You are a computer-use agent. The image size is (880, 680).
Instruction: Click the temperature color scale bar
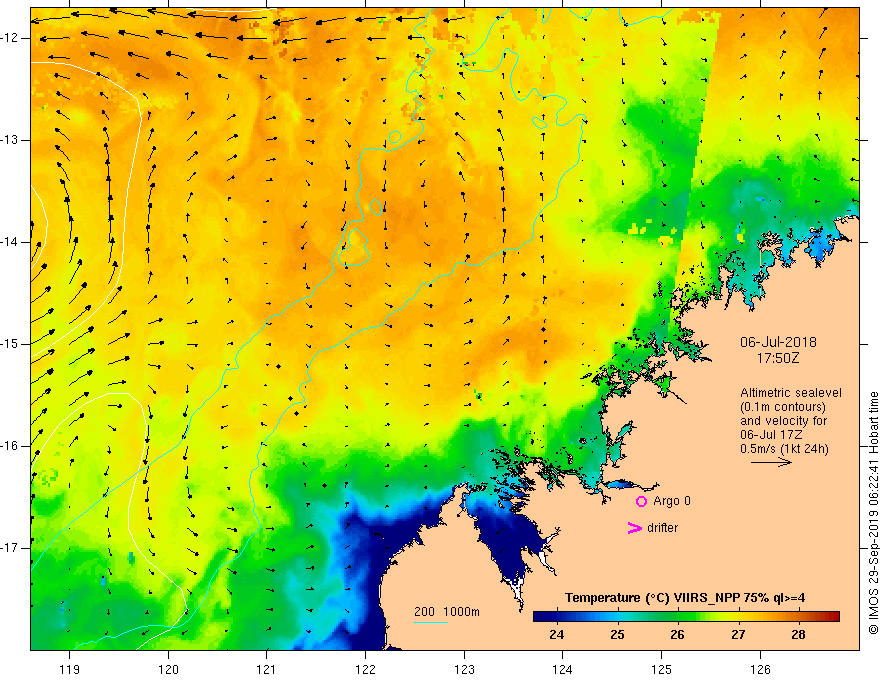point(686,617)
